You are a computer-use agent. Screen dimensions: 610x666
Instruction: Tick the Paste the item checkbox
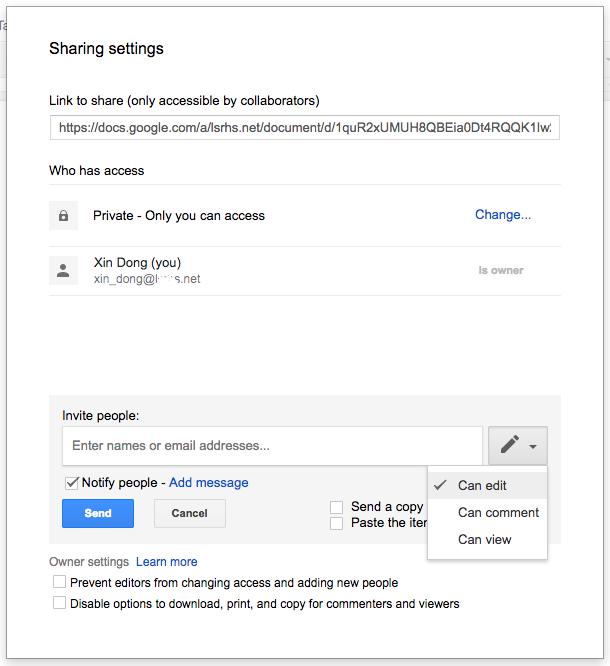(337, 523)
